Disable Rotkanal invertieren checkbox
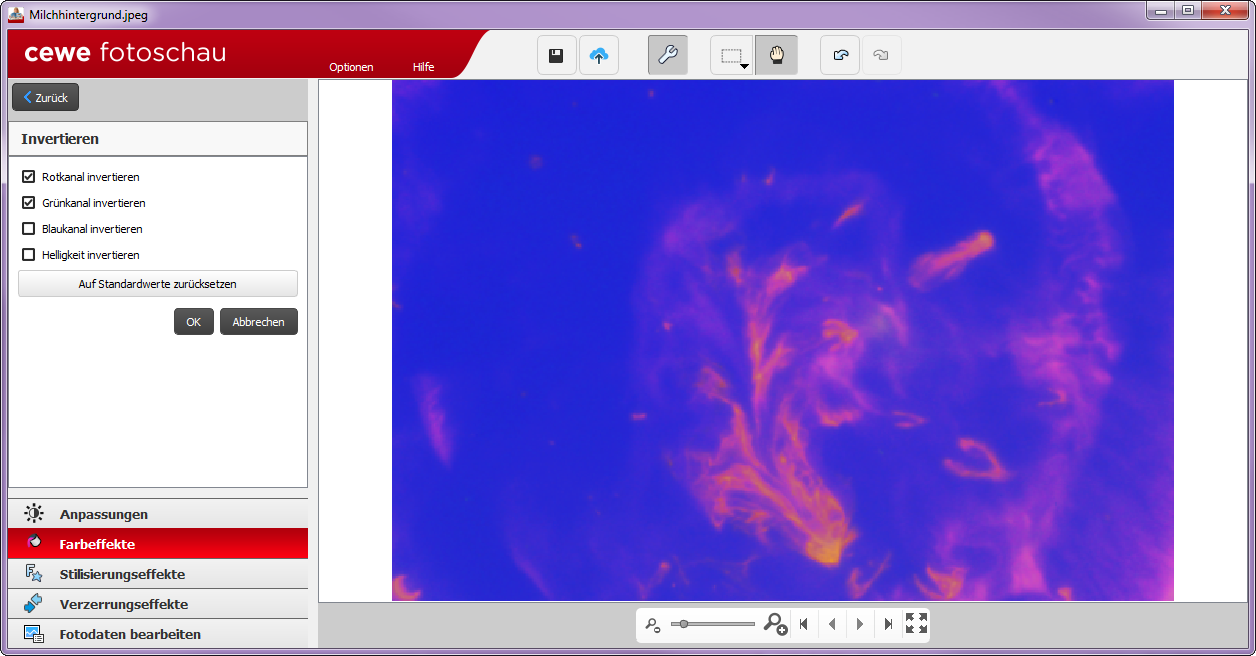 point(29,177)
